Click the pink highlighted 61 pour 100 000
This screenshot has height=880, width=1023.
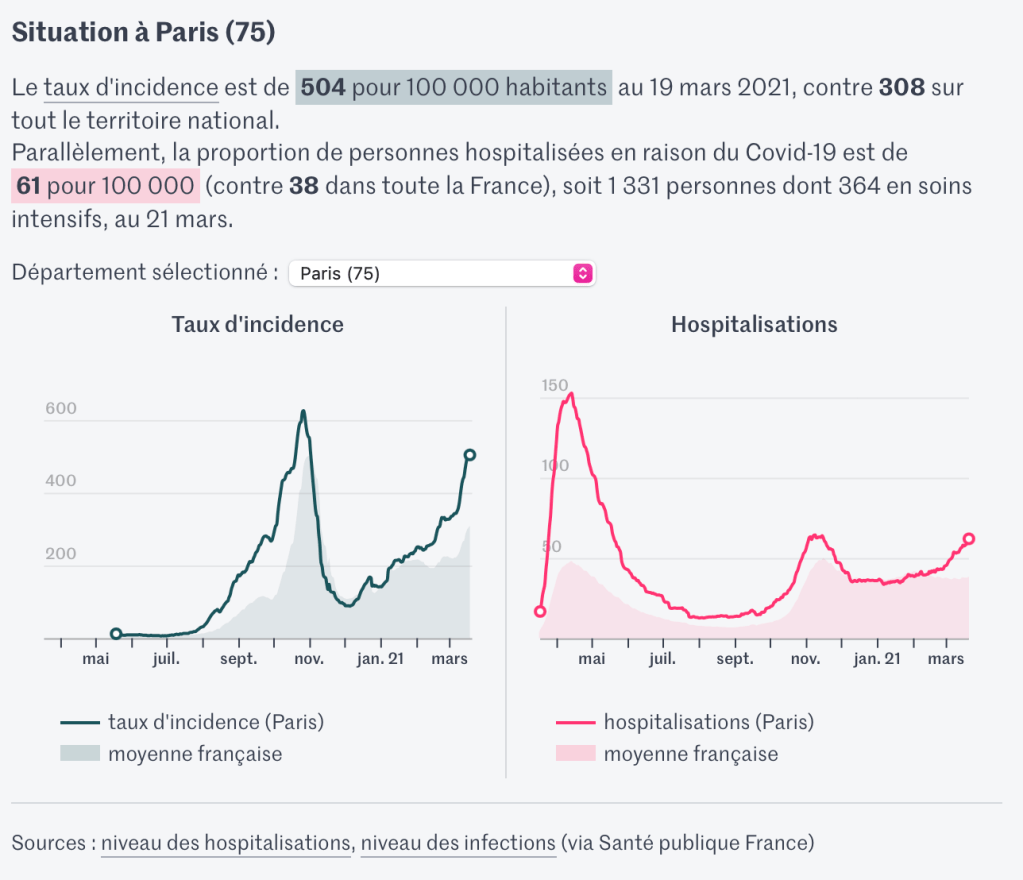point(106,186)
